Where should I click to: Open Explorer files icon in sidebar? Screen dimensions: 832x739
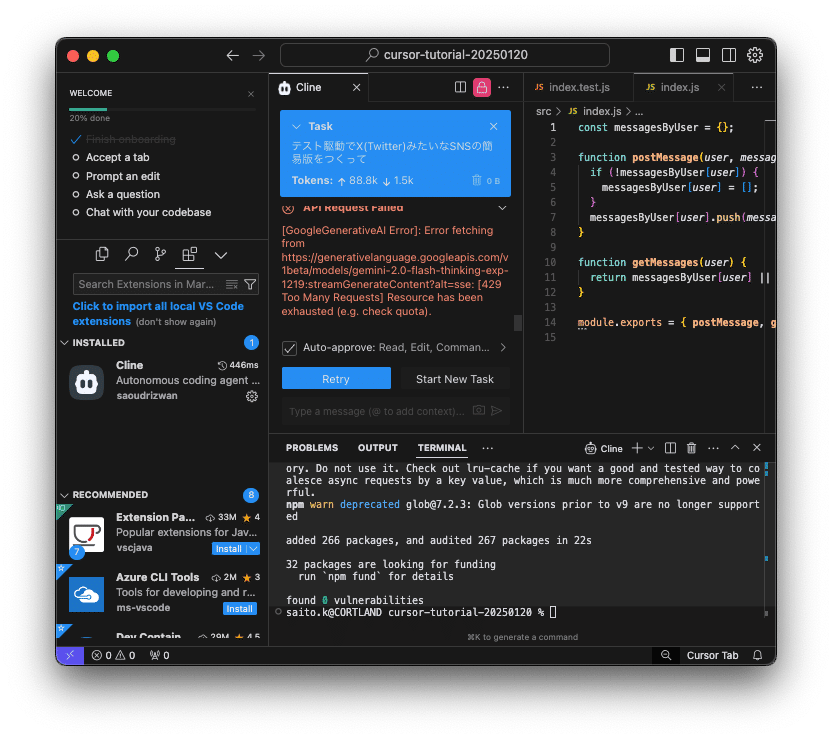pos(102,255)
